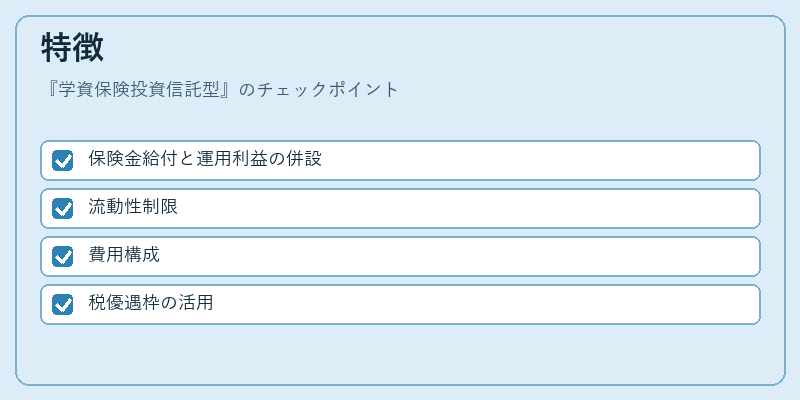800x400 pixels.
Task: Uncheck the 保険金給付と運用利益の併設 checkbox
Action: (x=62, y=161)
